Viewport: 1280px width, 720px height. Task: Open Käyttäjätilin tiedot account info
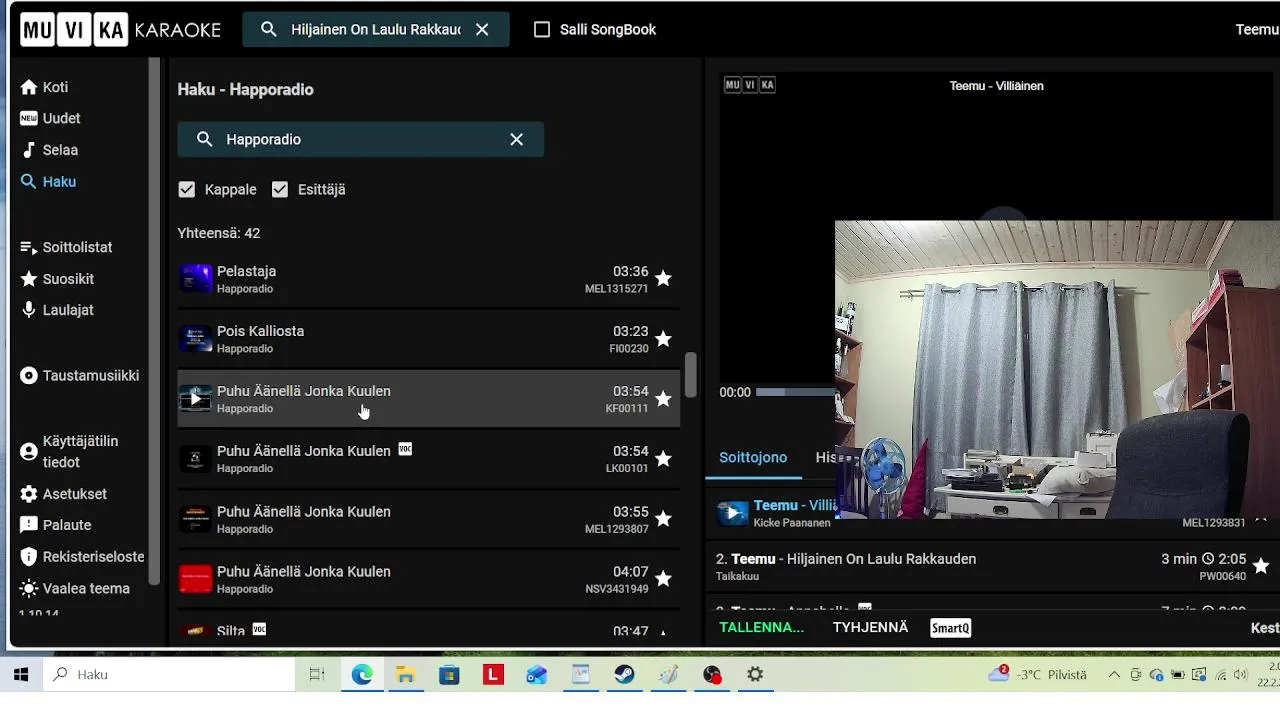coord(69,451)
